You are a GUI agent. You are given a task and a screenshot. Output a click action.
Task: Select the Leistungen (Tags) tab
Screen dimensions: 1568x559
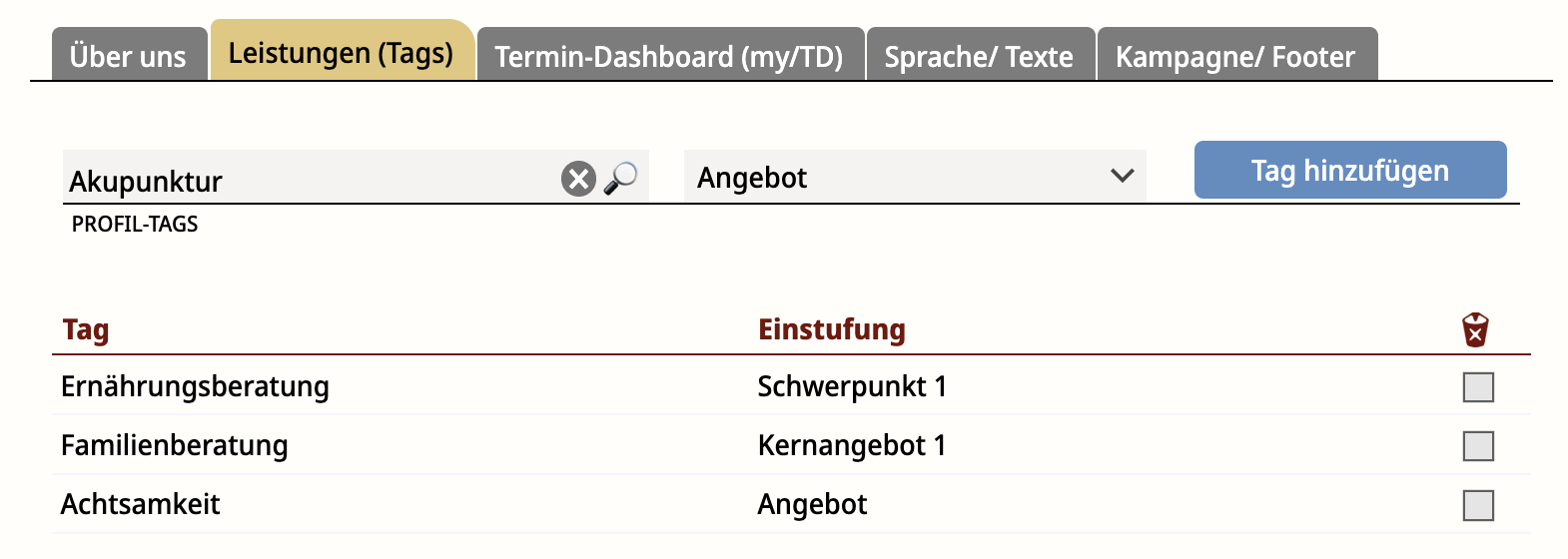[342, 51]
